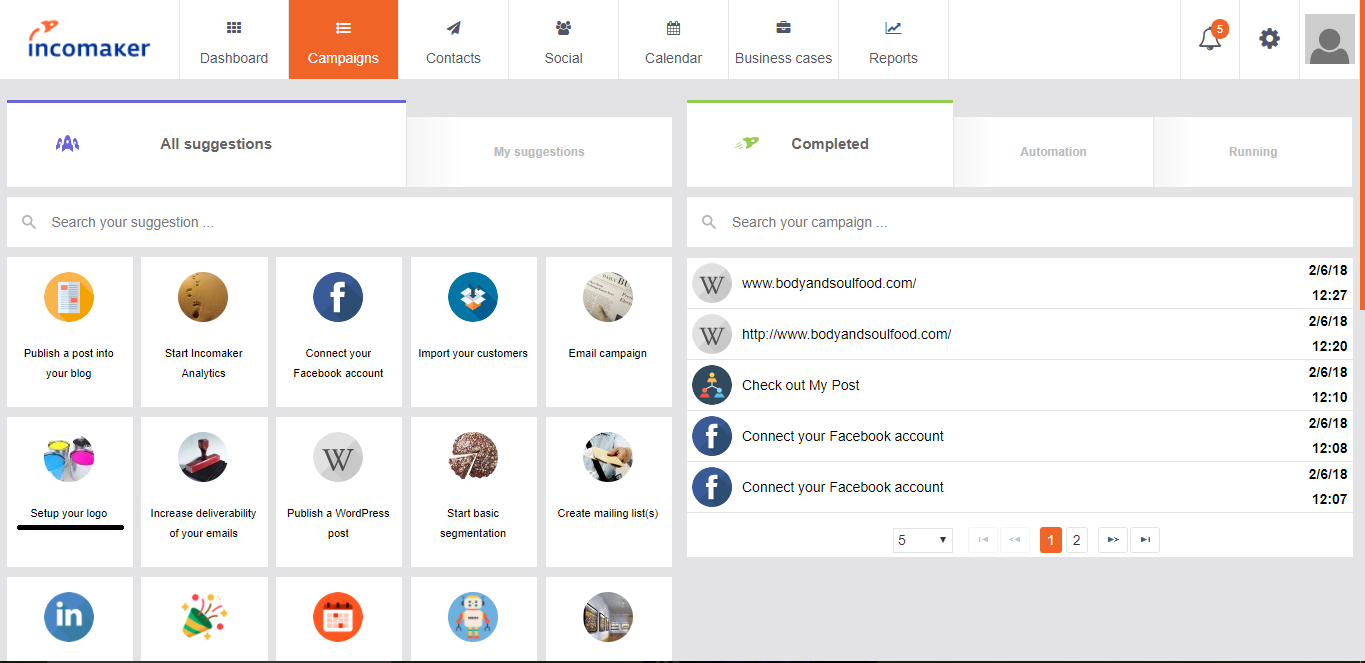
Task: Open the Reports menu item
Action: click(893, 40)
